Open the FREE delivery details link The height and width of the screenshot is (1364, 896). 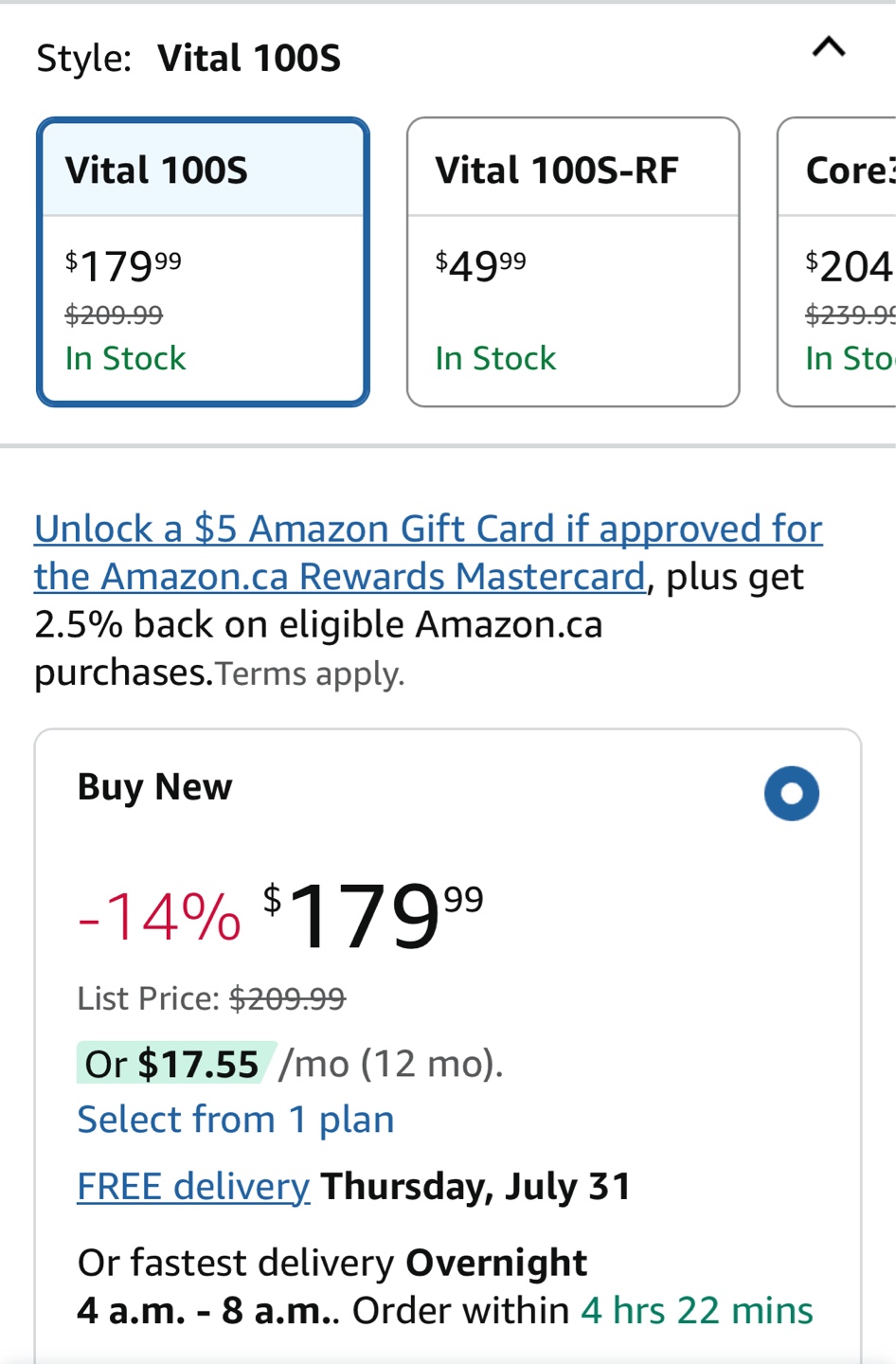(193, 1186)
